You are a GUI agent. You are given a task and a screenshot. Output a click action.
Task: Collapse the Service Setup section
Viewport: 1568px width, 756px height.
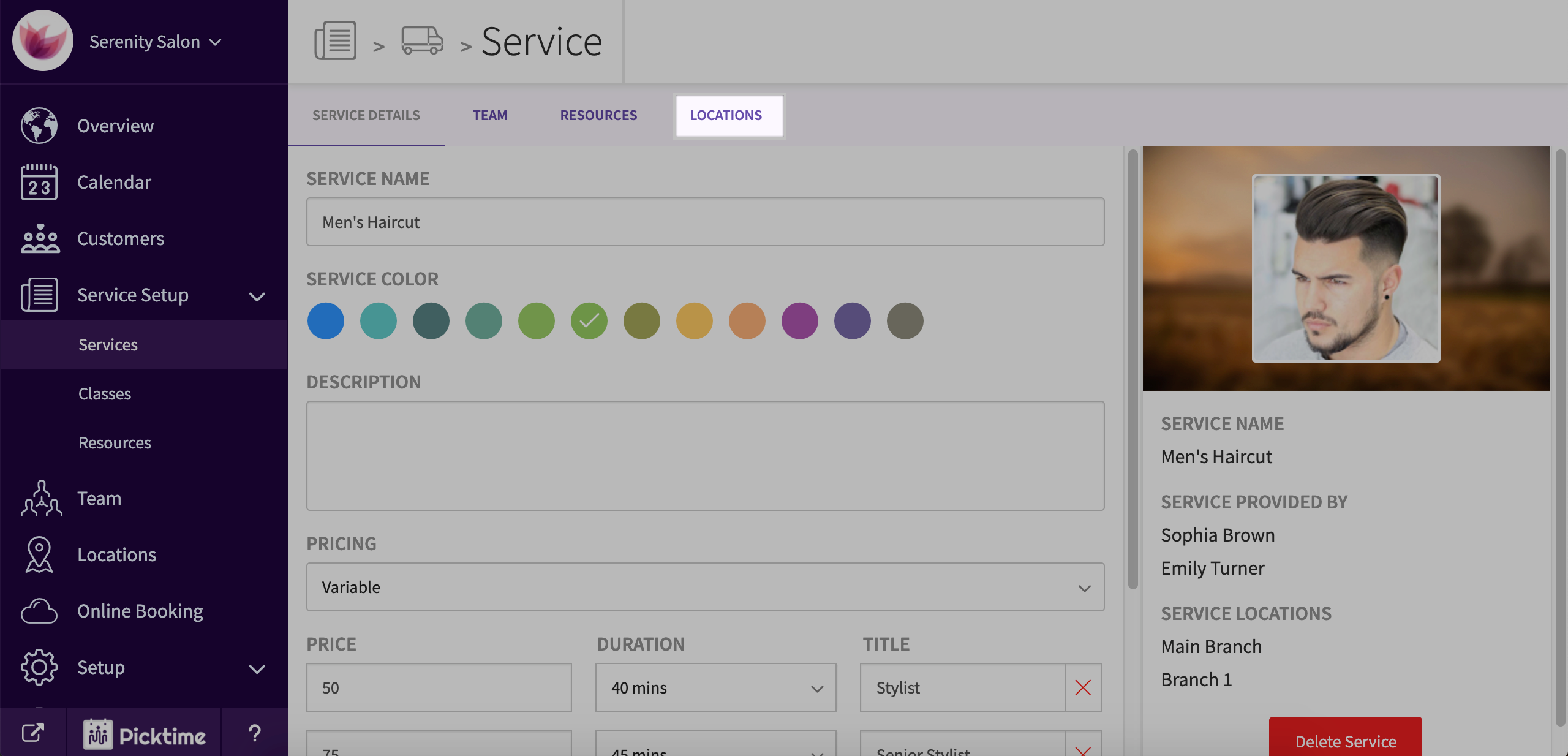pos(257,297)
